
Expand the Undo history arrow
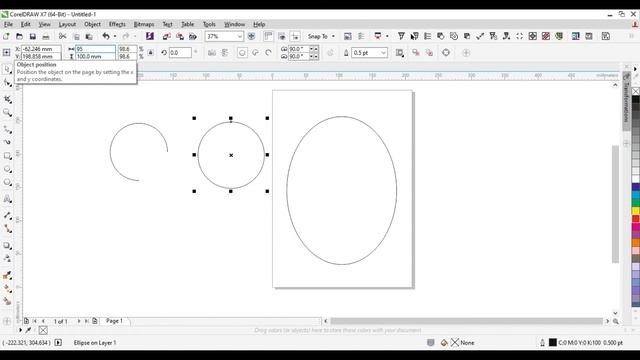tap(115, 36)
